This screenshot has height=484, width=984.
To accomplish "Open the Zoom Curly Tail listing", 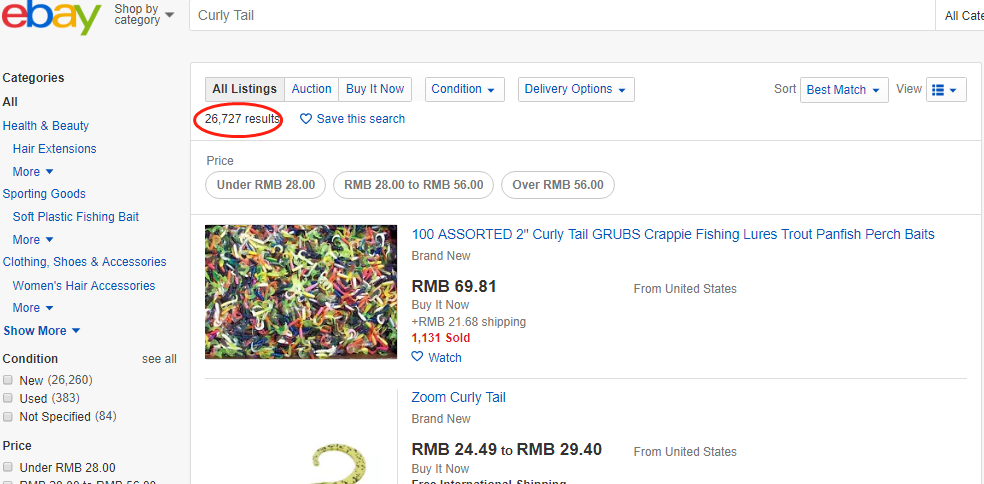I will 458,397.
